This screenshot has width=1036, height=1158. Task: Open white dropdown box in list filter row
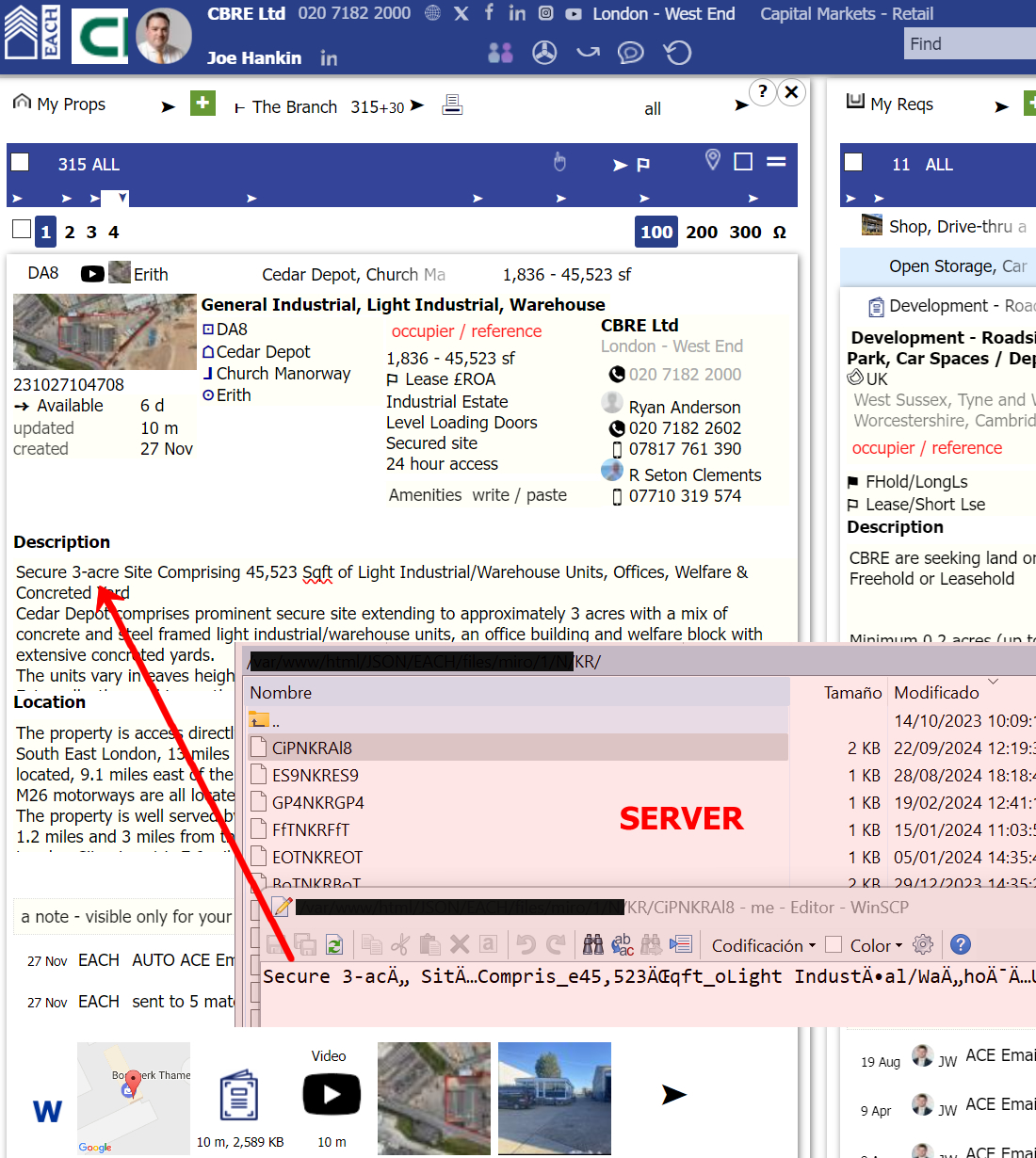(115, 198)
